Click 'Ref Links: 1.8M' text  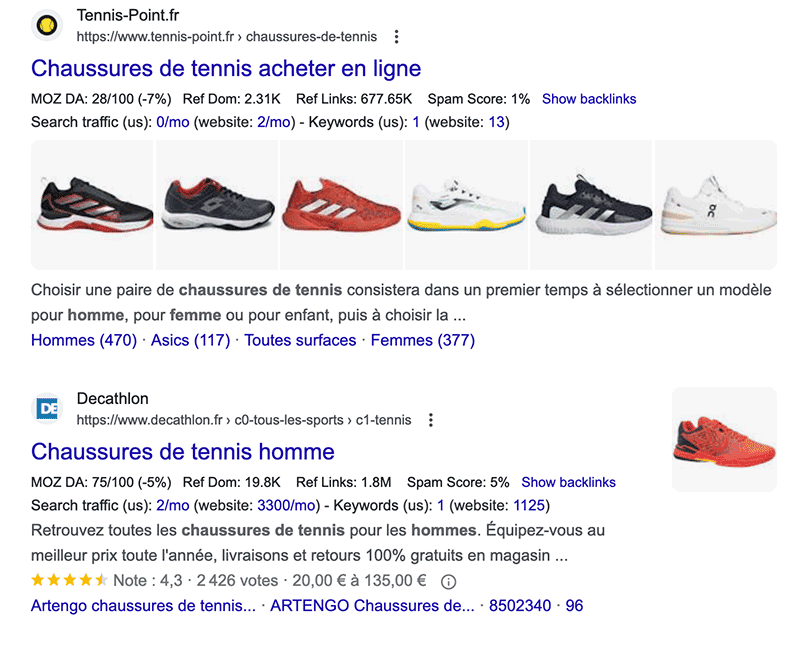pyautogui.click(x=343, y=482)
